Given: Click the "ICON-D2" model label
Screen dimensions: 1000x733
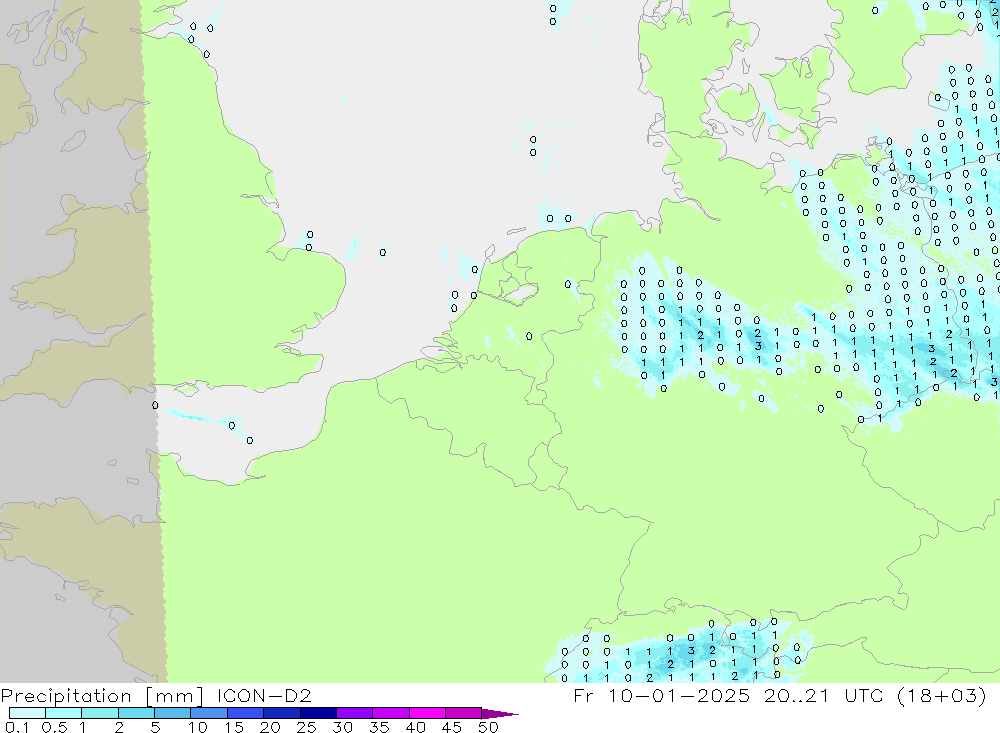Looking at the screenshot, I should (x=264, y=695).
